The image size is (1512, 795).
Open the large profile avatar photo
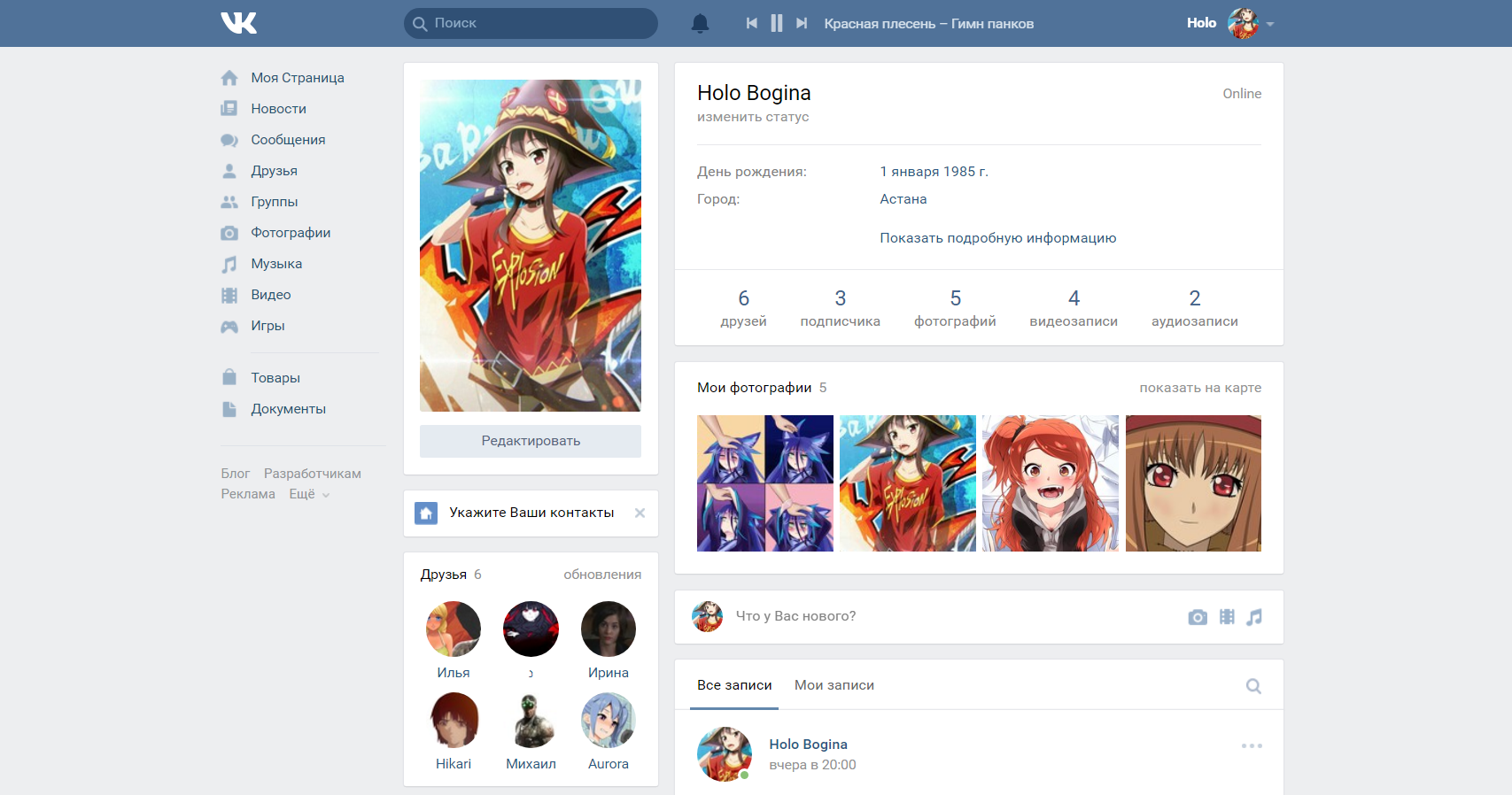pyautogui.click(x=531, y=245)
